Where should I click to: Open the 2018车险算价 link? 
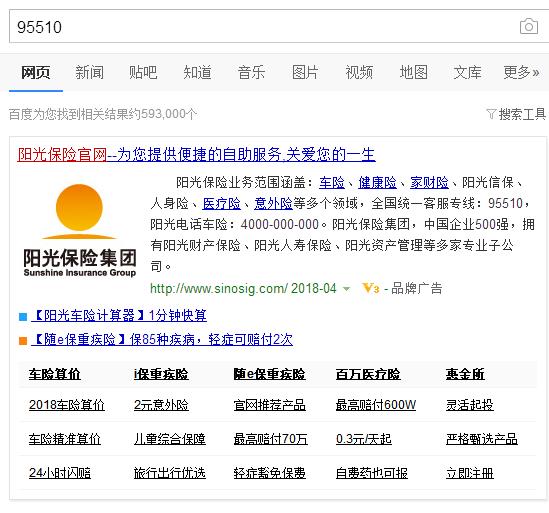tap(67, 405)
